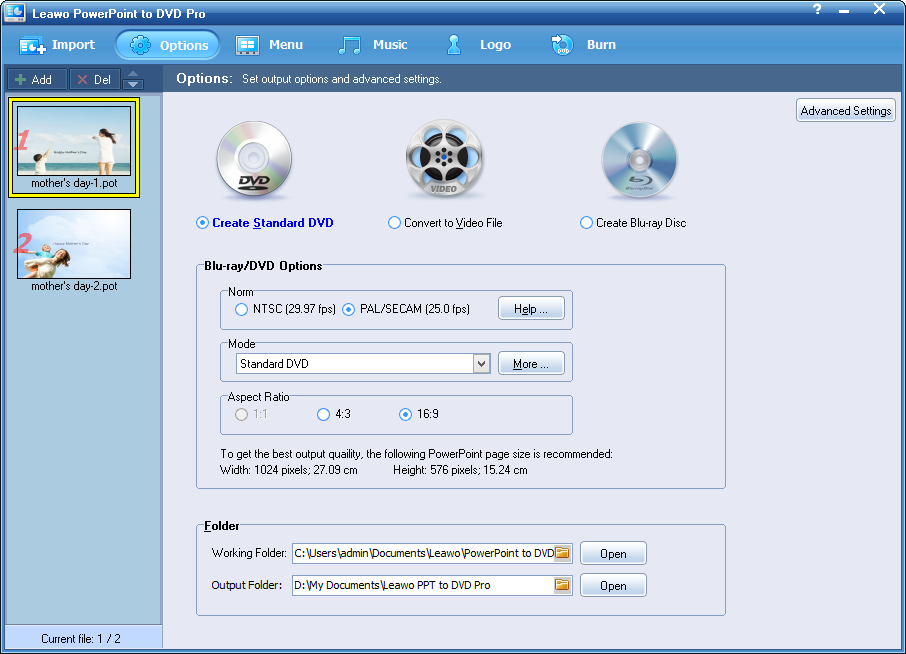Screen dimensions: 906x654
Task: Click the video film reel icon
Action: (444, 158)
